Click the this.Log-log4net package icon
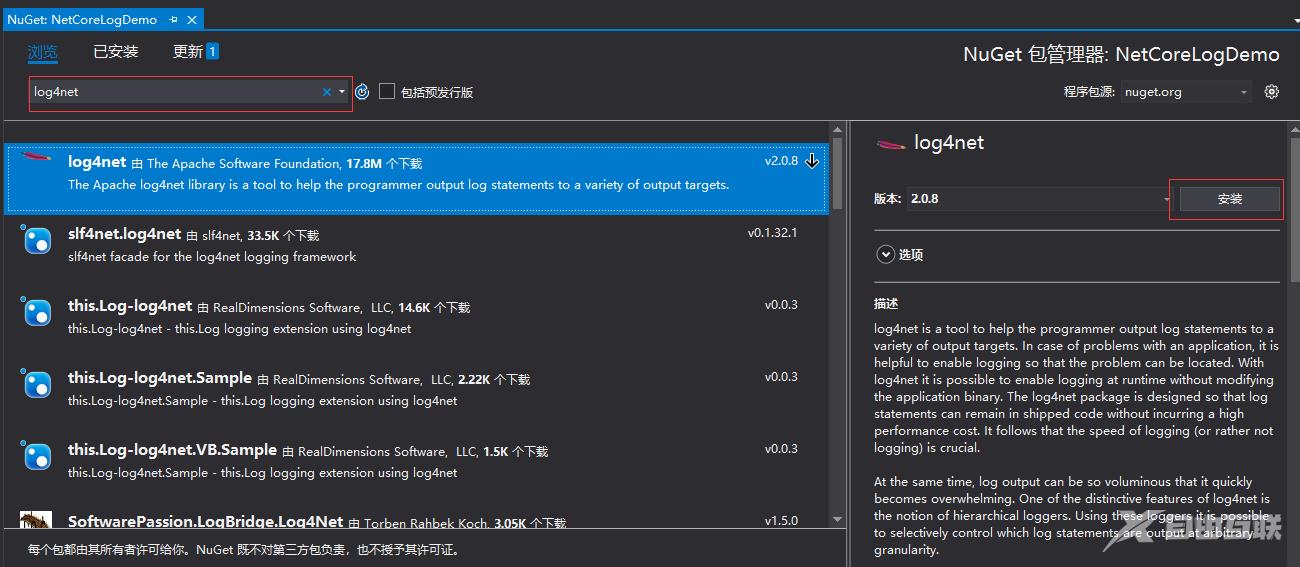This screenshot has height=567, width=1300. coord(37,313)
